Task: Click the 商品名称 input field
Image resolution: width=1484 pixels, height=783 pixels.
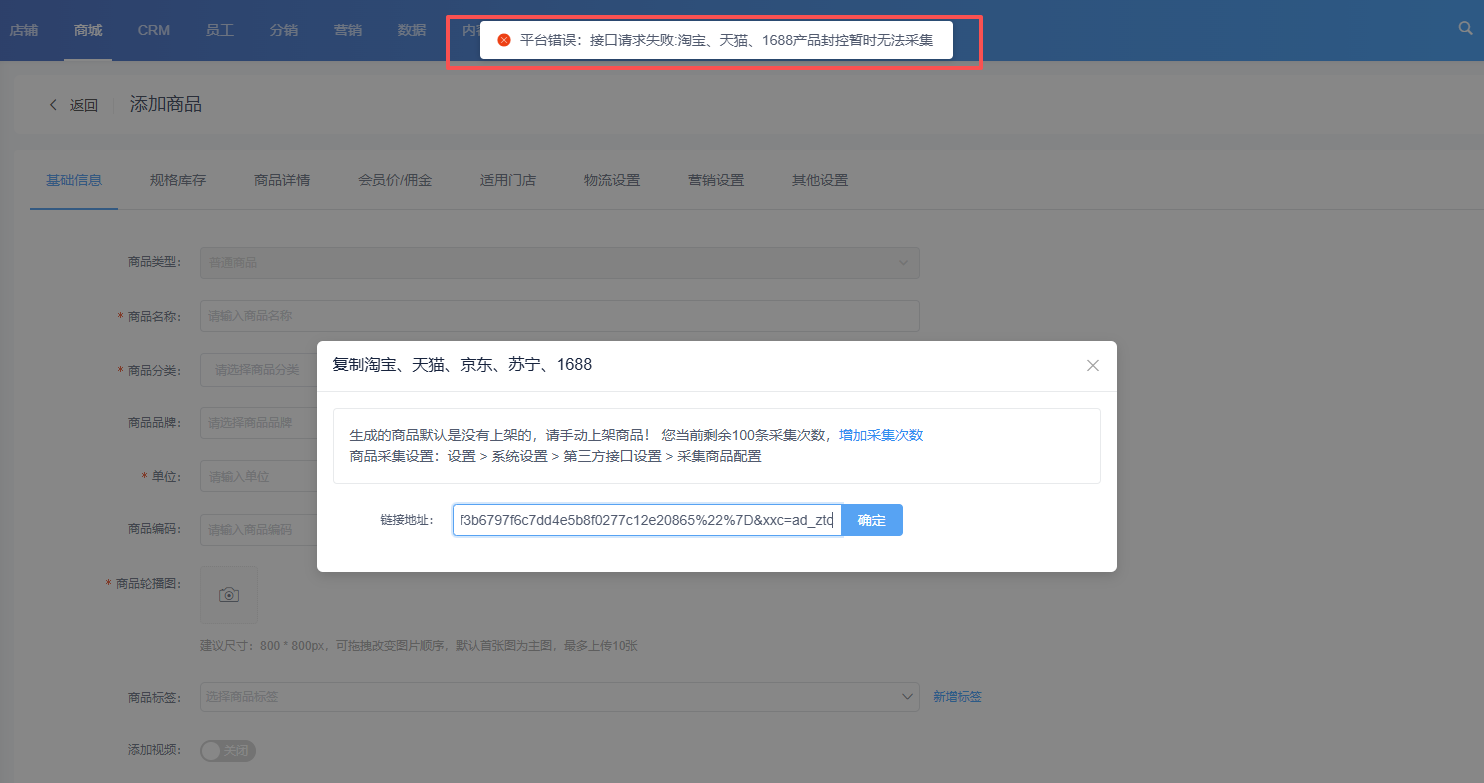Action: point(559,316)
